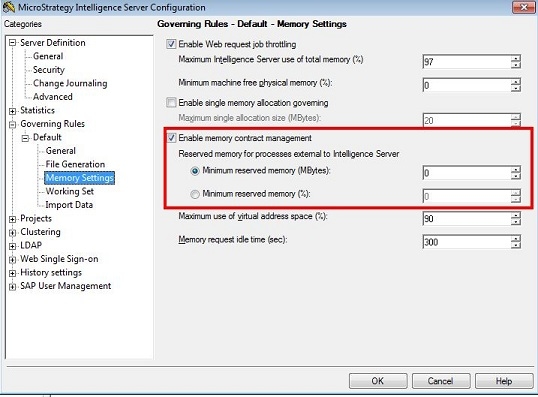Click the Cancel button

(x=441, y=381)
